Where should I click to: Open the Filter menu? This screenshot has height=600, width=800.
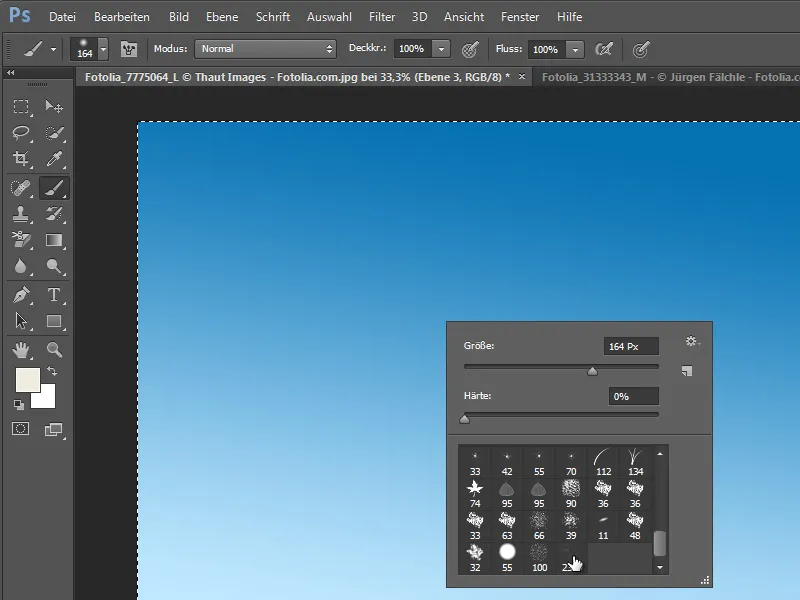382,17
